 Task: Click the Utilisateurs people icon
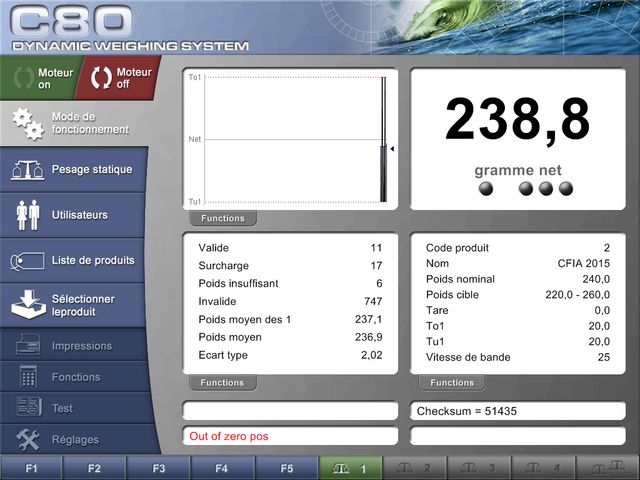[27, 215]
